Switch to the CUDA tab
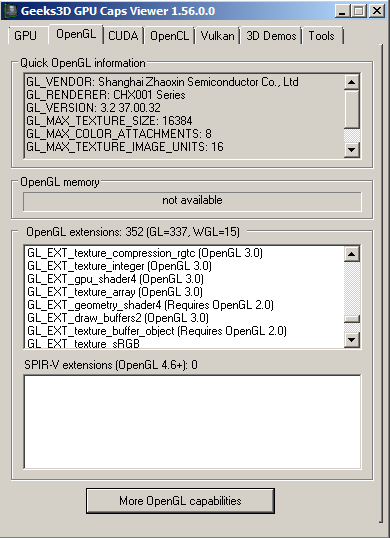 click(x=123, y=36)
